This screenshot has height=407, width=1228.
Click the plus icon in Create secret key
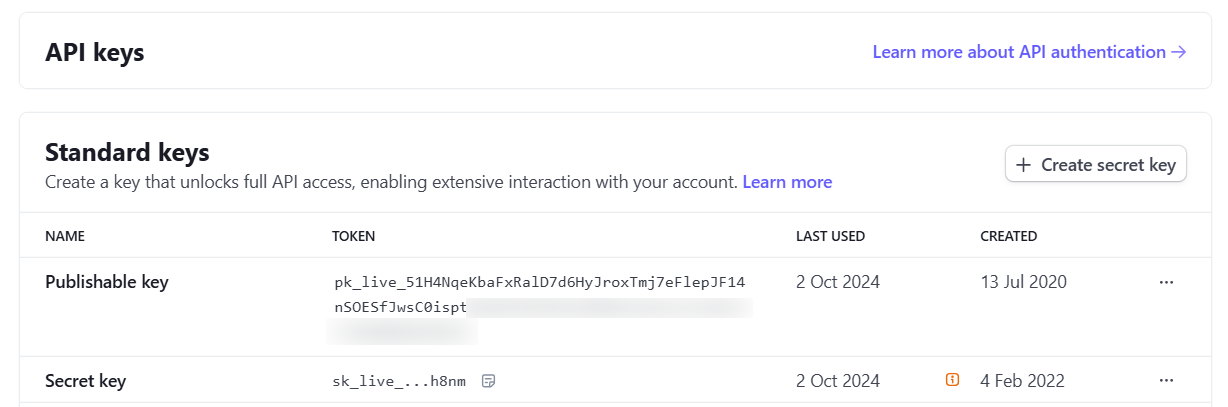tap(1023, 165)
